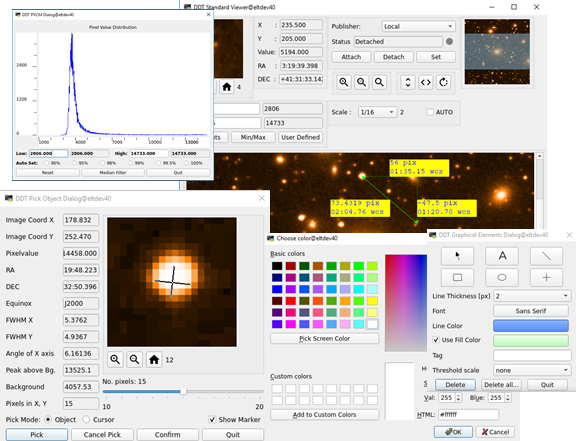Flip the image horizontally
Image resolution: width=581 pixels, height=441 pixels.
[x=426, y=82]
